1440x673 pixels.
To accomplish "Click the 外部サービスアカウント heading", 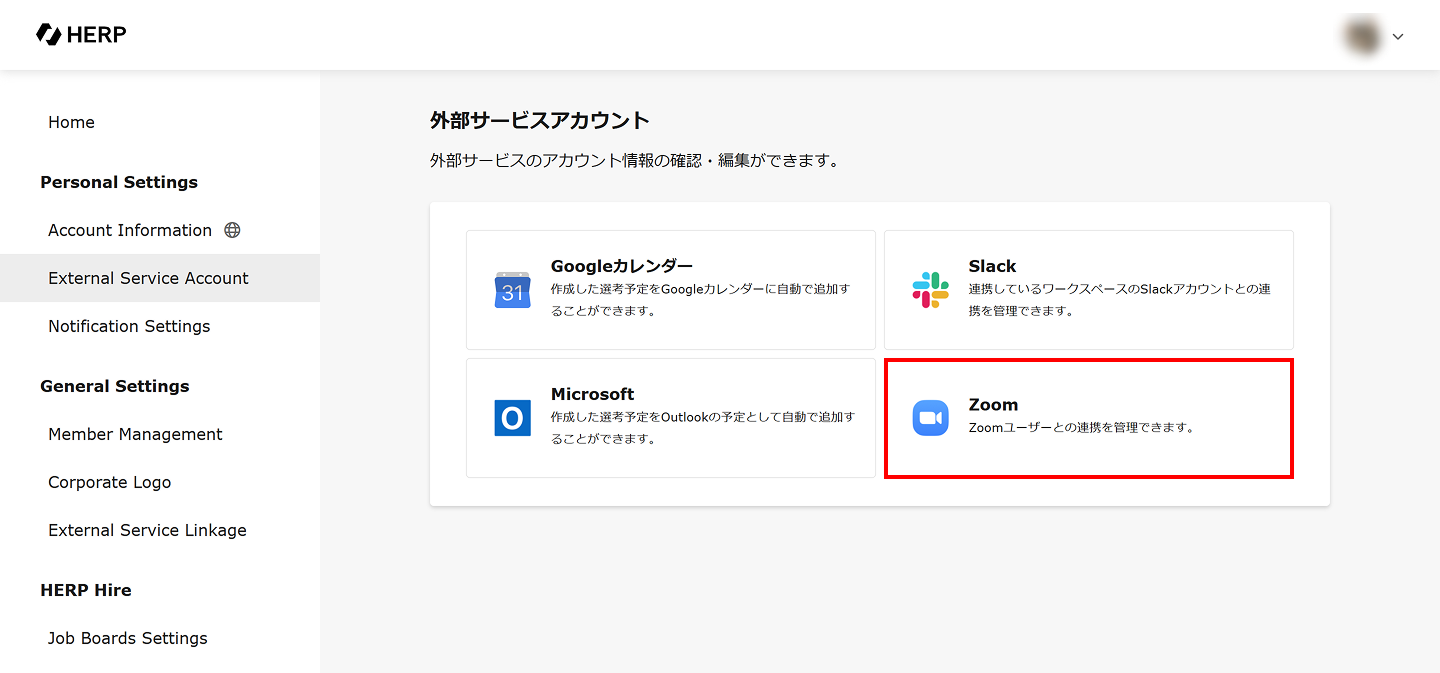I will click(540, 121).
